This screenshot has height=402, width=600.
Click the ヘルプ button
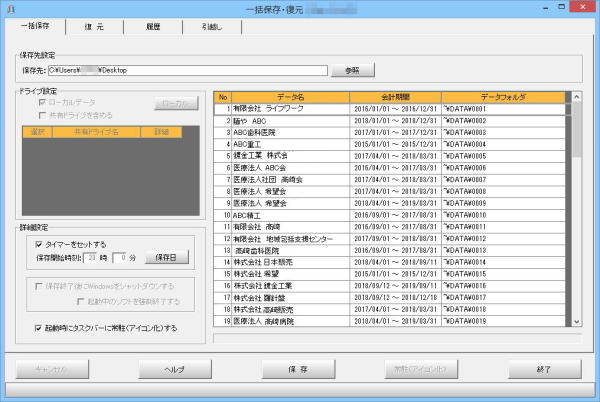coord(175,369)
